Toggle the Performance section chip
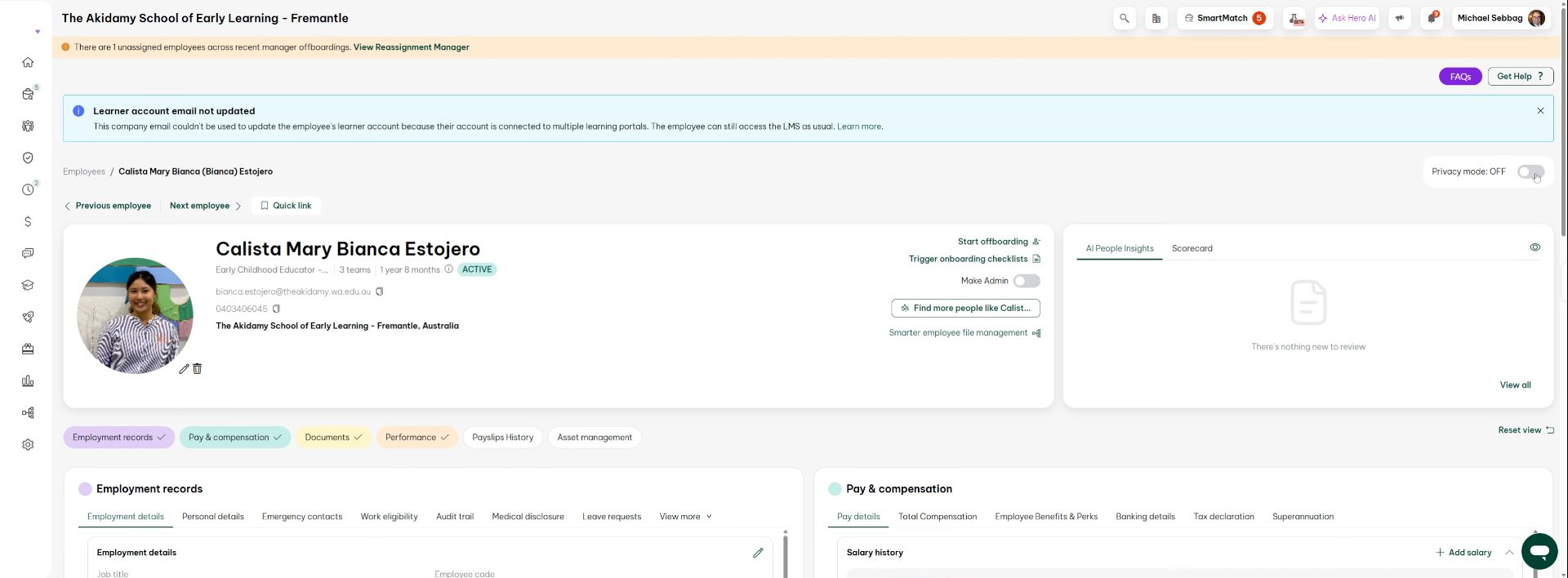Viewport: 1568px width, 578px height. pos(417,438)
